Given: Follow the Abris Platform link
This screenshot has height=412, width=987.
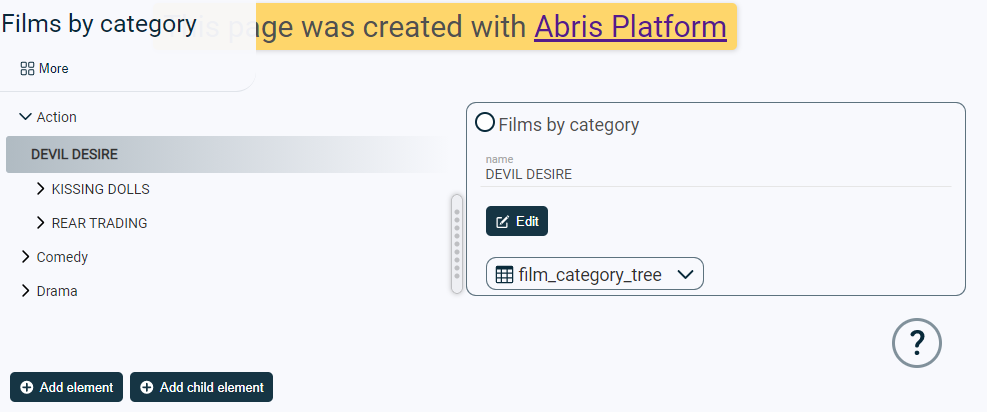Looking at the screenshot, I should 630,27.
